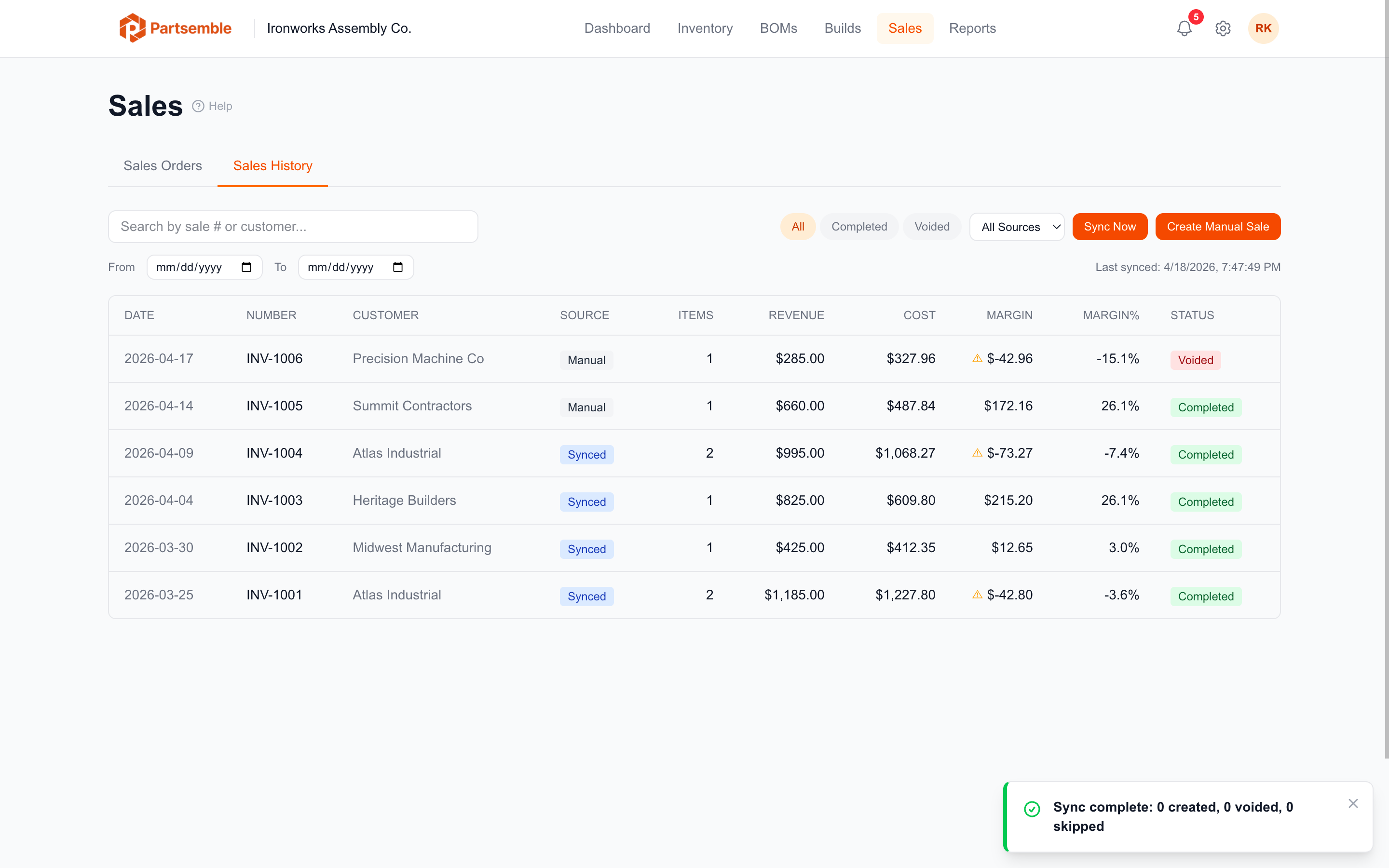This screenshot has width=1389, height=868.
Task: Open the BOMs nav item
Action: (778, 28)
